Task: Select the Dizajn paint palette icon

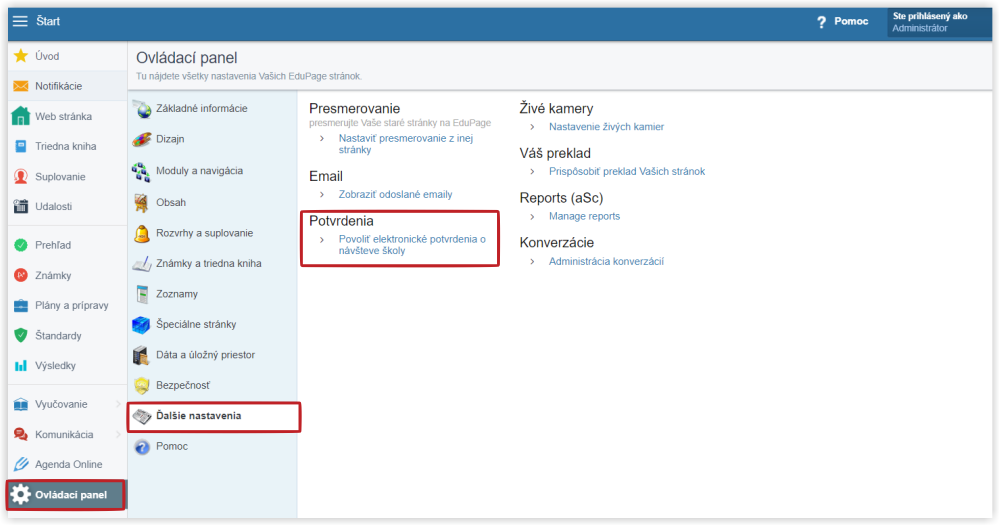Action: pyautogui.click(x=142, y=139)
